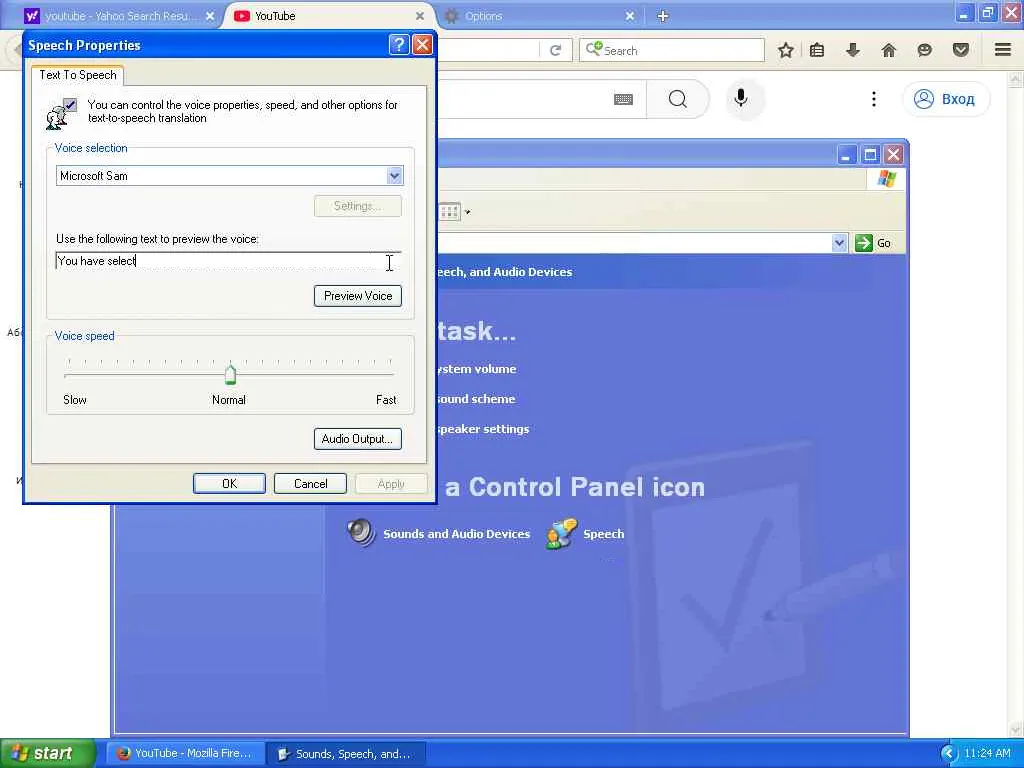Screen dimensions: 1024x768
Task: Click the Speech icon in Control Panel
Action: pyautogui.click(x=561, y=534)
